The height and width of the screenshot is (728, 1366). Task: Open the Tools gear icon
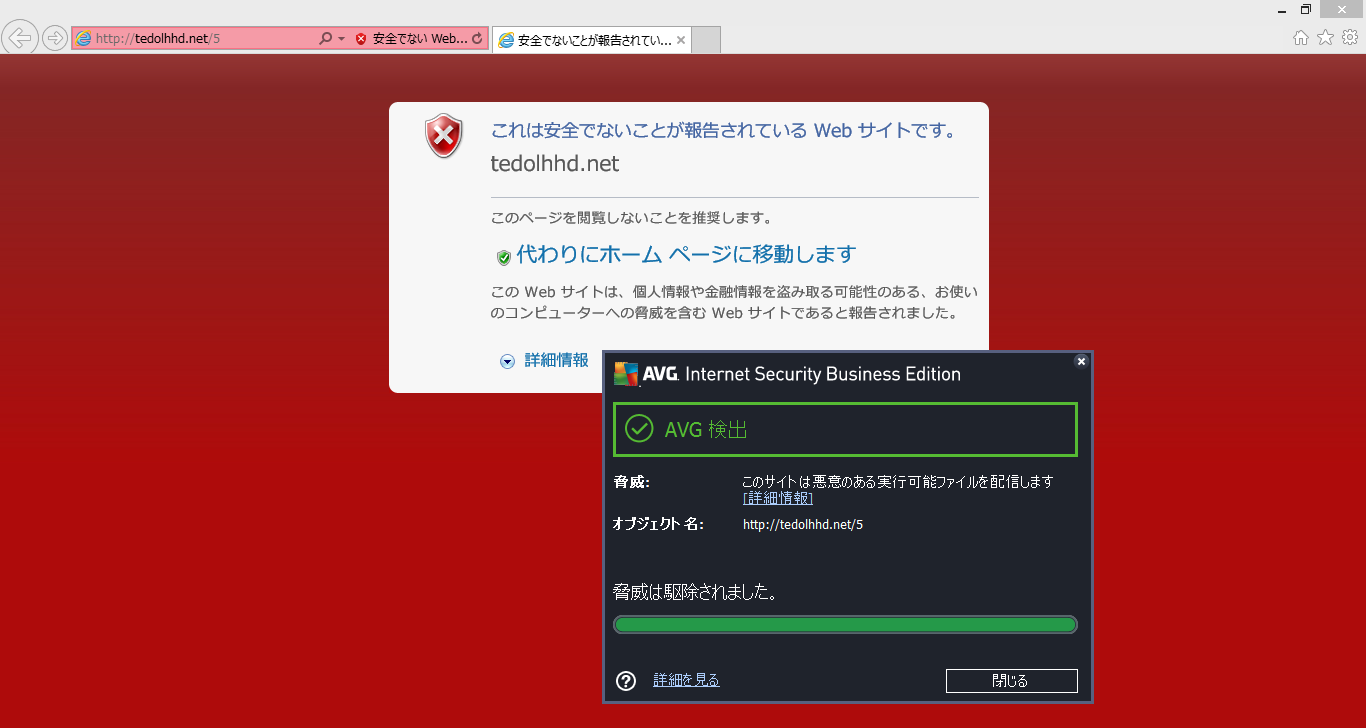(1349, 38)
